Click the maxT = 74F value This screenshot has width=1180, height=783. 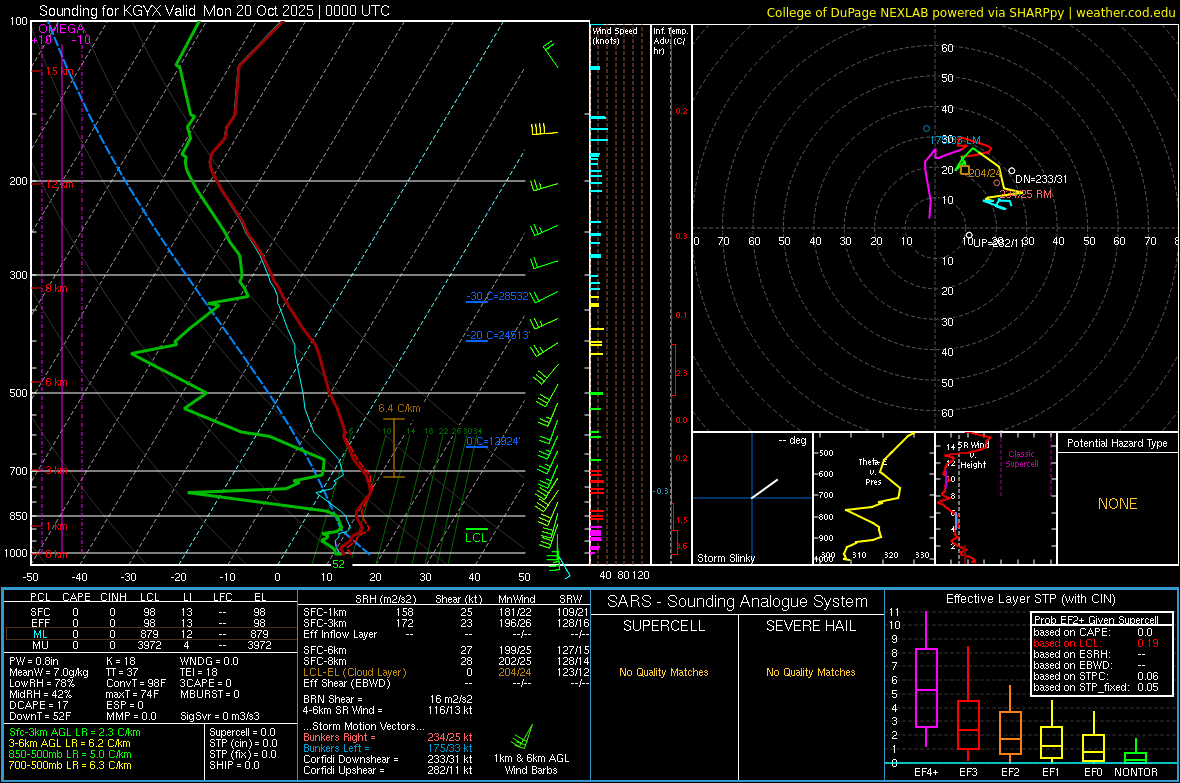pos(132,694)
